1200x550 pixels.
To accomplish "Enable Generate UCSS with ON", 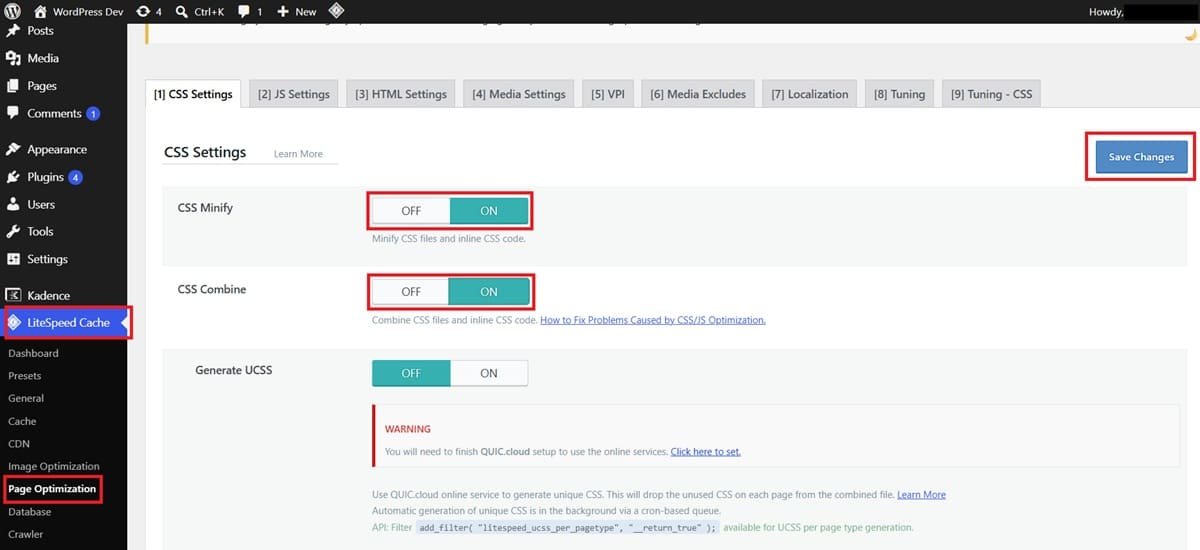I will [x=489, y=373].
